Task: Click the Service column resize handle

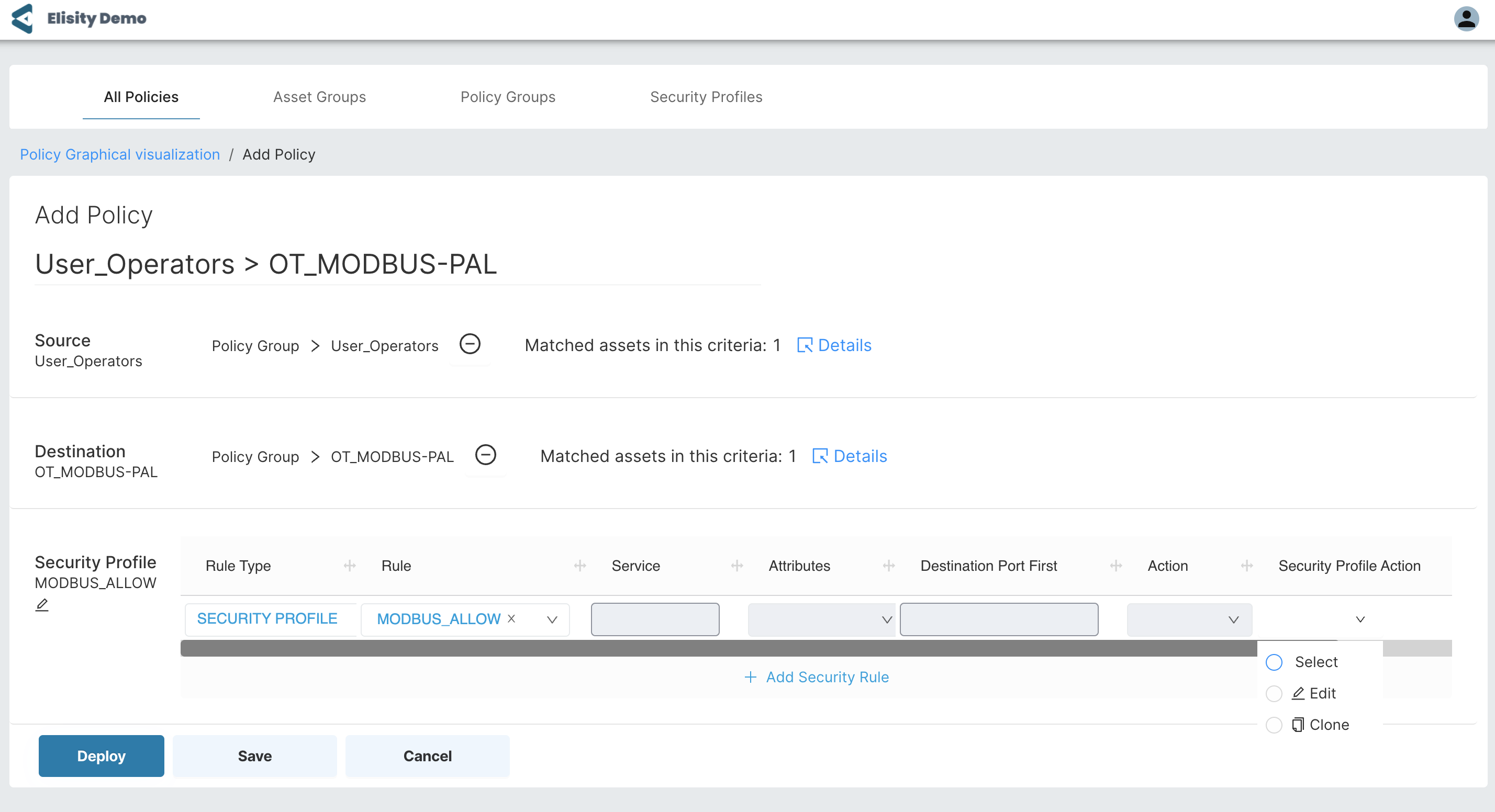Action: click(737, 566)
